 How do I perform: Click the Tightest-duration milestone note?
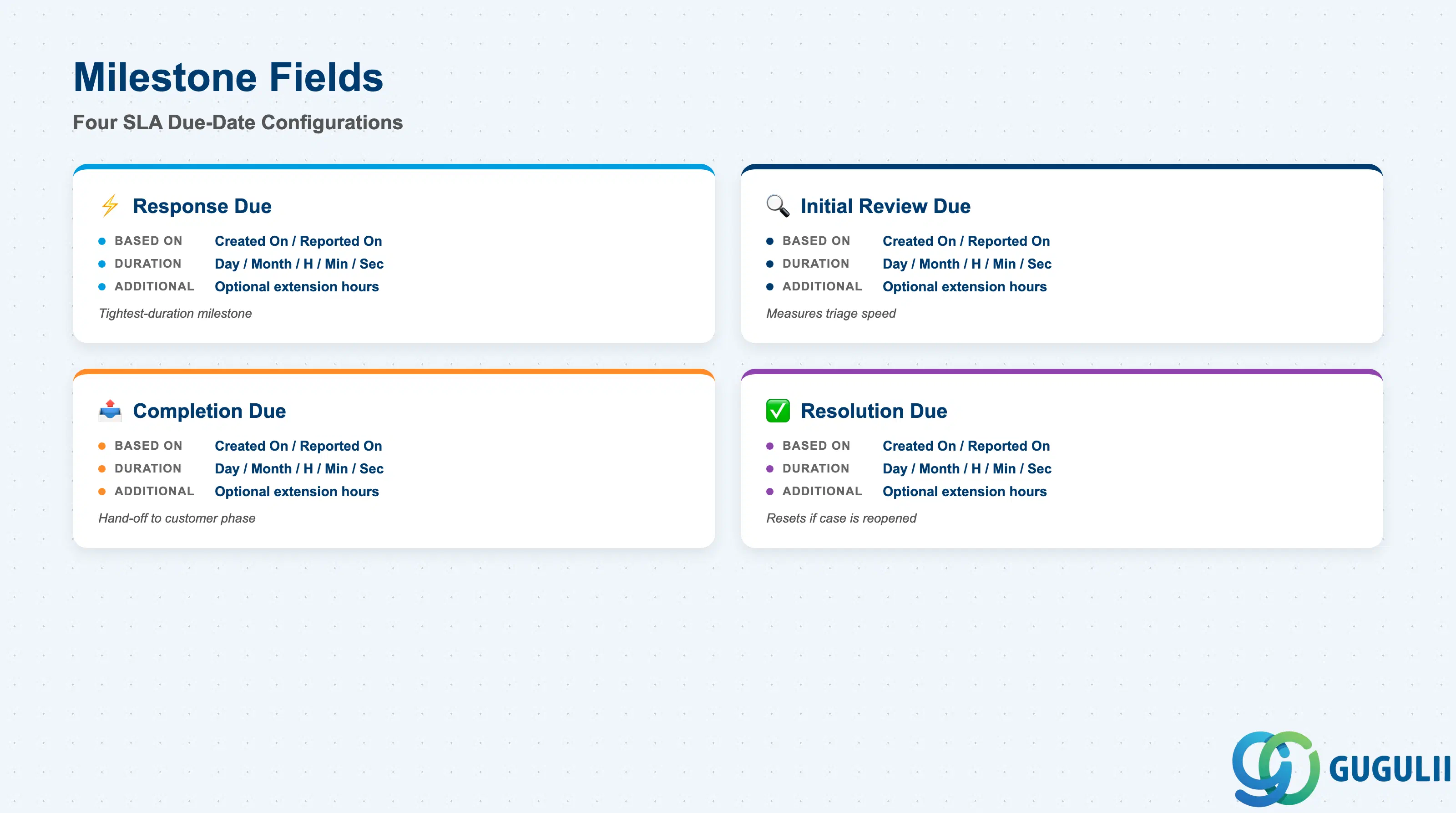point(175,313)
